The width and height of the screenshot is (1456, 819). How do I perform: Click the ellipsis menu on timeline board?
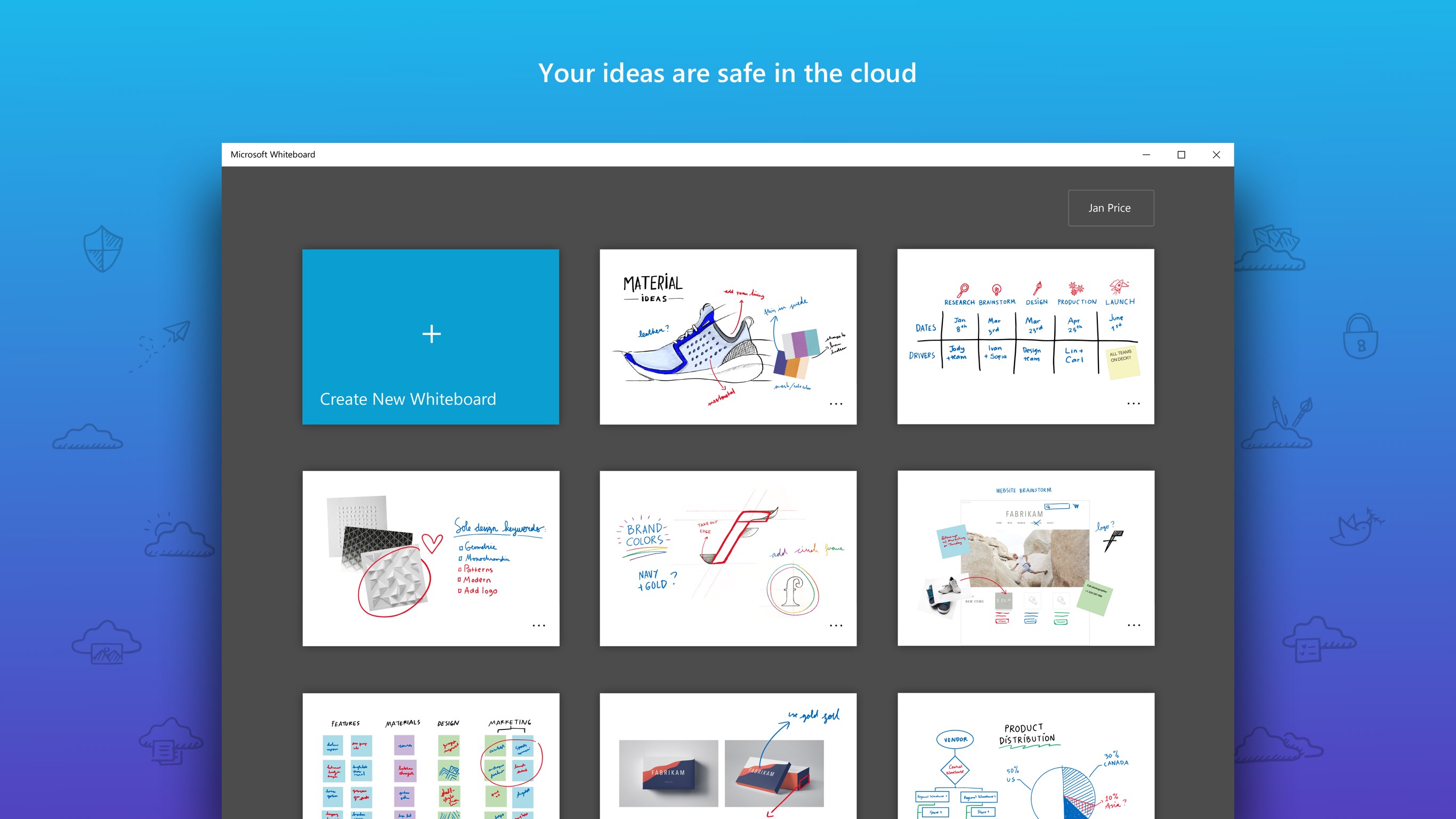point(1133,405)
